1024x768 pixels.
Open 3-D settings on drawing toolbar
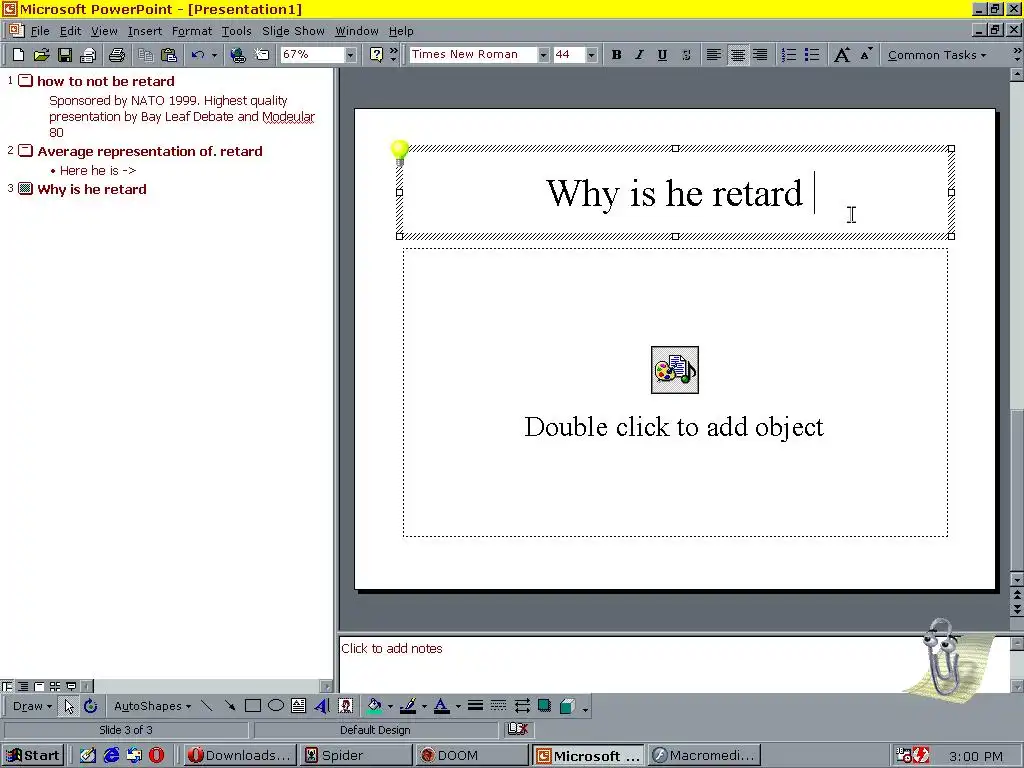tap(568, 706)
